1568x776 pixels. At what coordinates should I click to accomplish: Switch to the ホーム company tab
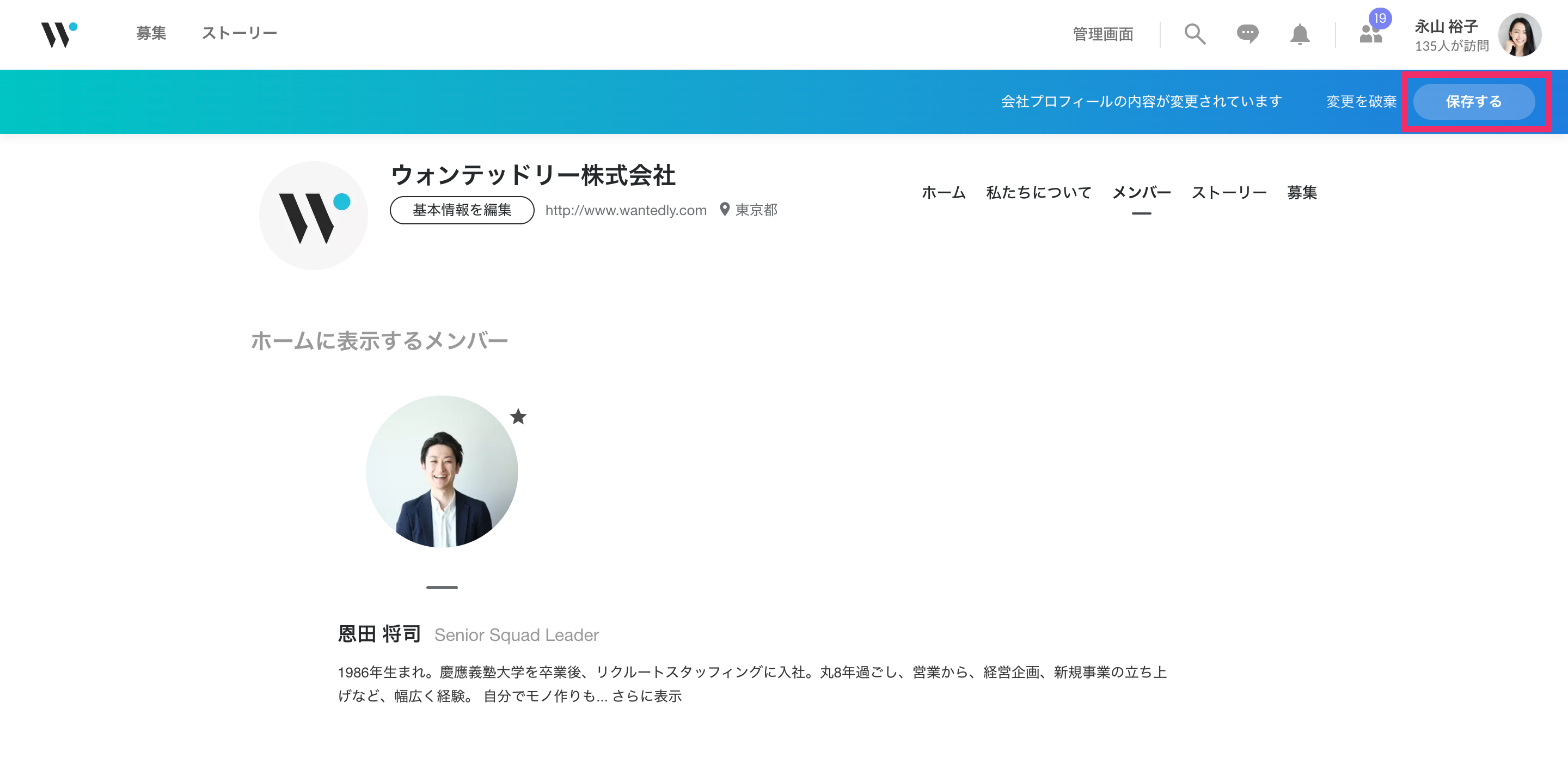tap(944, 192)
